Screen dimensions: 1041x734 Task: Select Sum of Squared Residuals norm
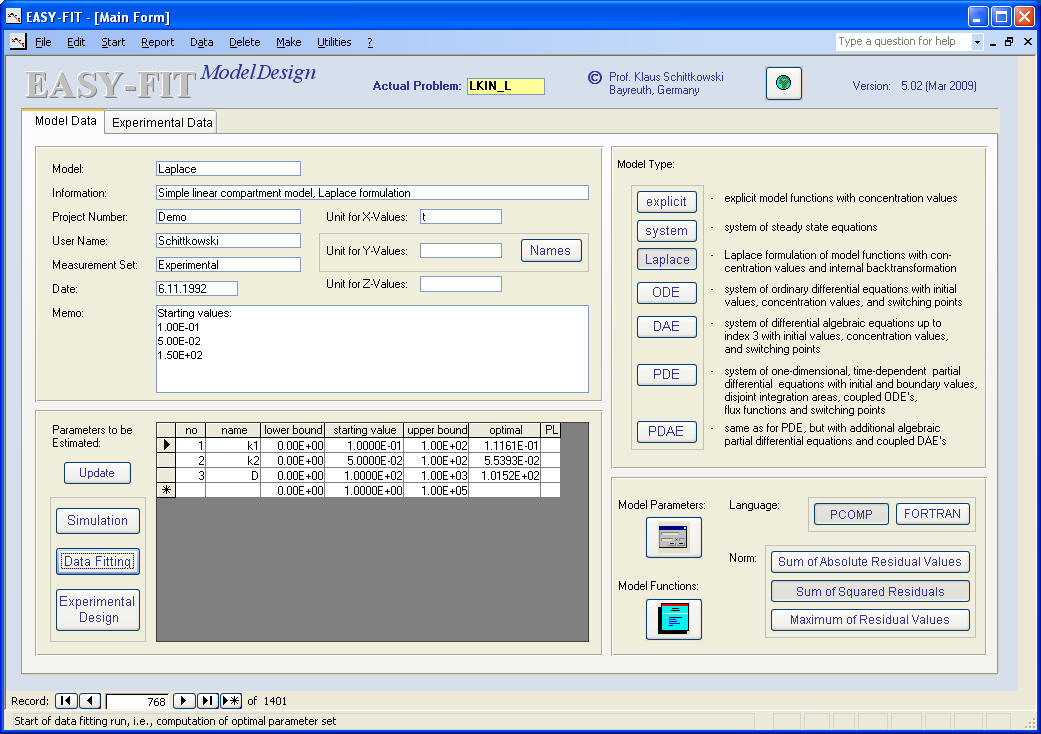pos(870,591)
